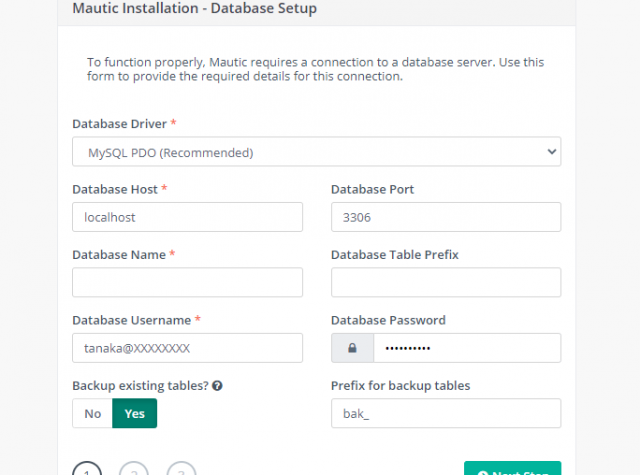Select No for Backup existing tables
Screen dimensions: 640x475
(93, 414)
